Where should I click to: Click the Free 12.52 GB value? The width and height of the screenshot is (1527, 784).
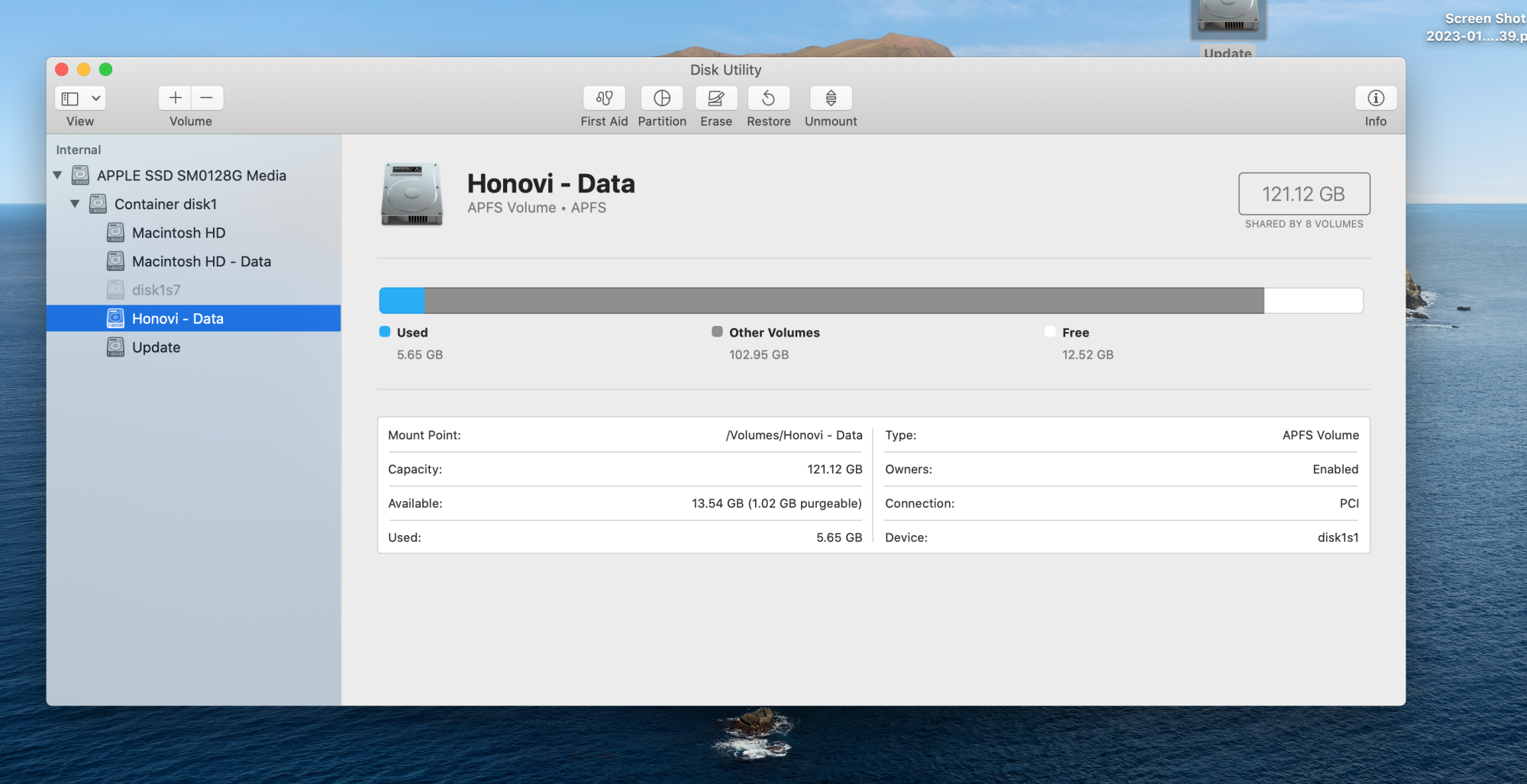1088,355
